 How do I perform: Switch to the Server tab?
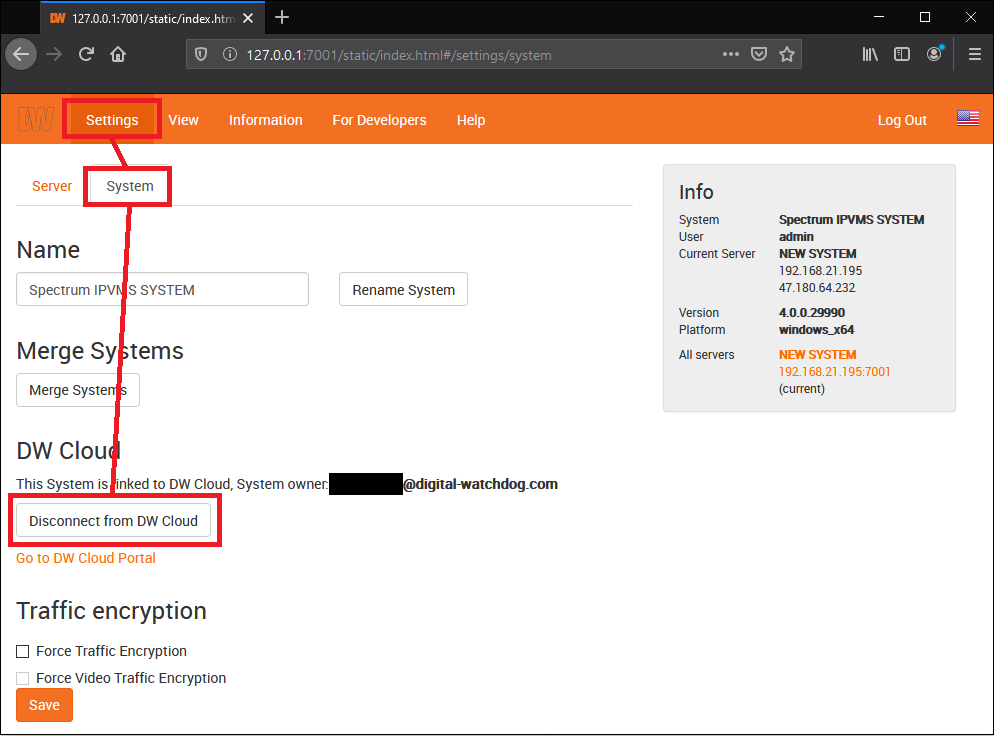(52, 186)
